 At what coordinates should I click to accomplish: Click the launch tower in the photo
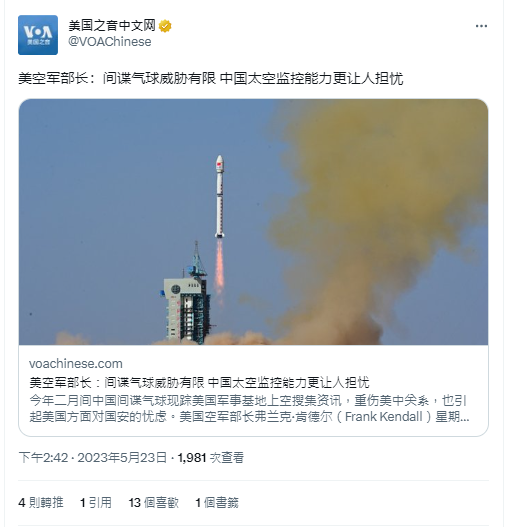point(187,292)
